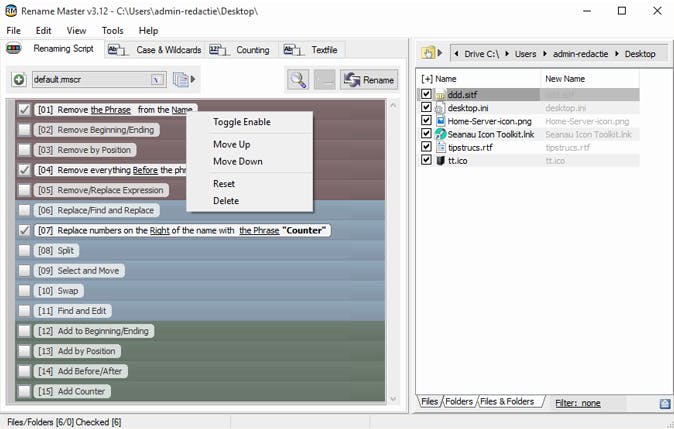674x429 pixels.
Task: Click the ddd.sitf file icon
Action: (x=440, y=95)
